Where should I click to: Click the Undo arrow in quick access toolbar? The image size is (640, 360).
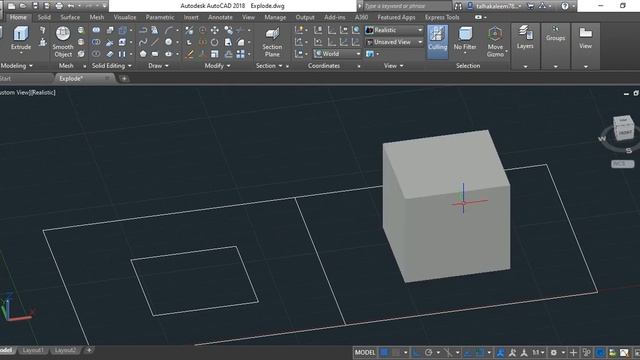point(71,6)
